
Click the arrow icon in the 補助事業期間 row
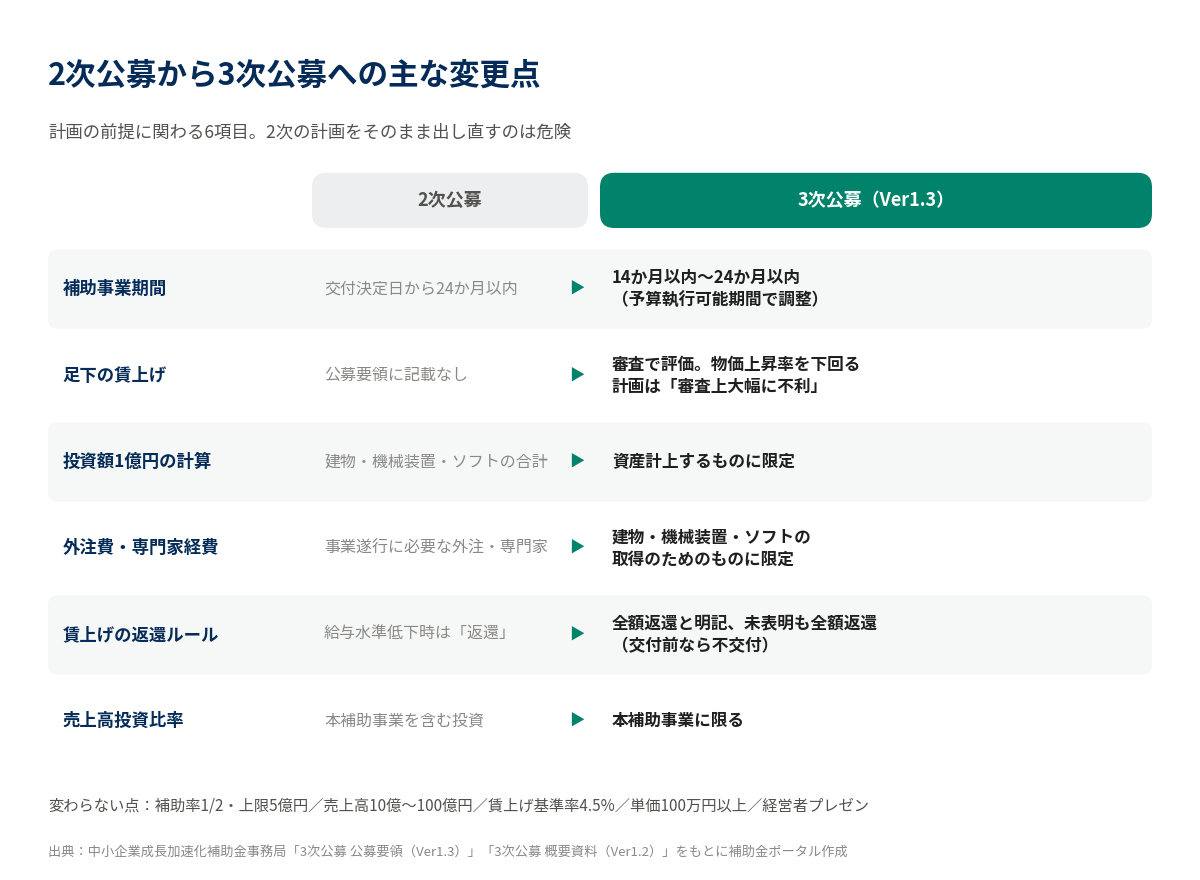(x=577, y=287)
